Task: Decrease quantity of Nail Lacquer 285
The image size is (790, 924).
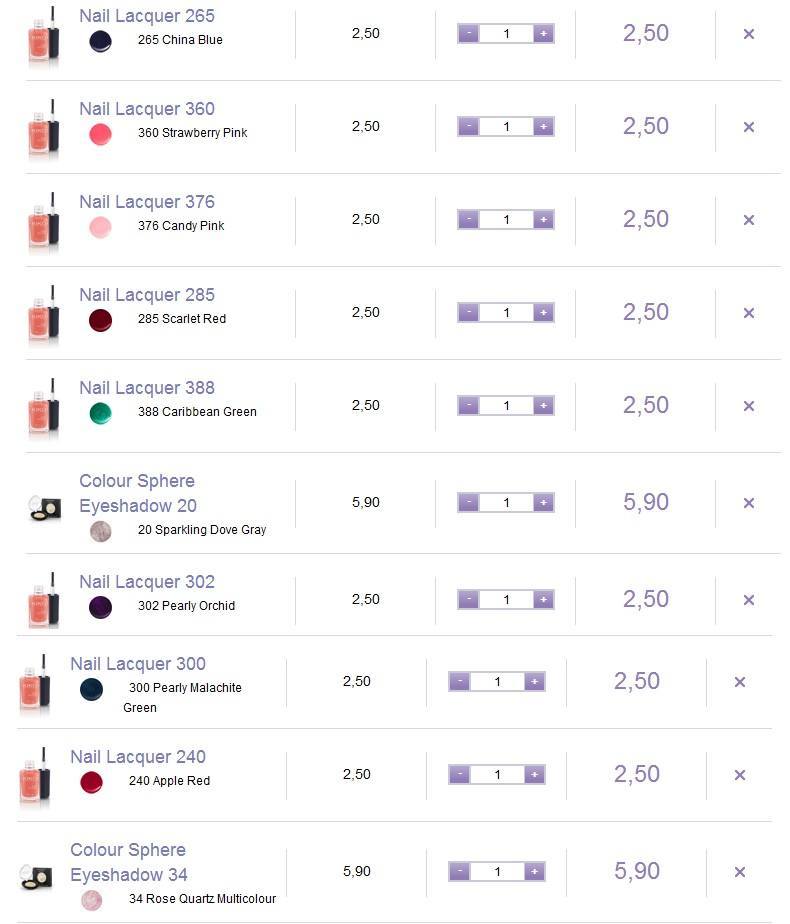Action: pos(468,313)
